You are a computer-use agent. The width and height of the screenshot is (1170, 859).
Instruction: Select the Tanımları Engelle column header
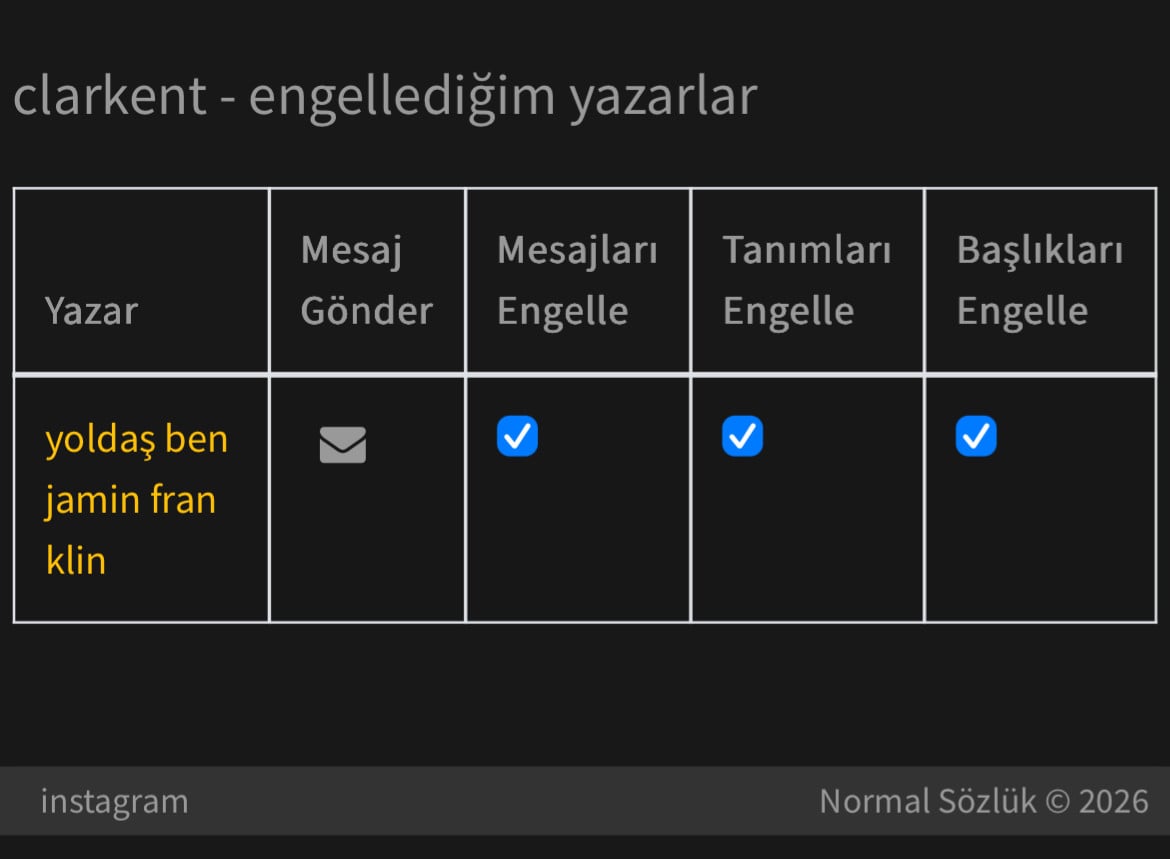pos(806,281)
